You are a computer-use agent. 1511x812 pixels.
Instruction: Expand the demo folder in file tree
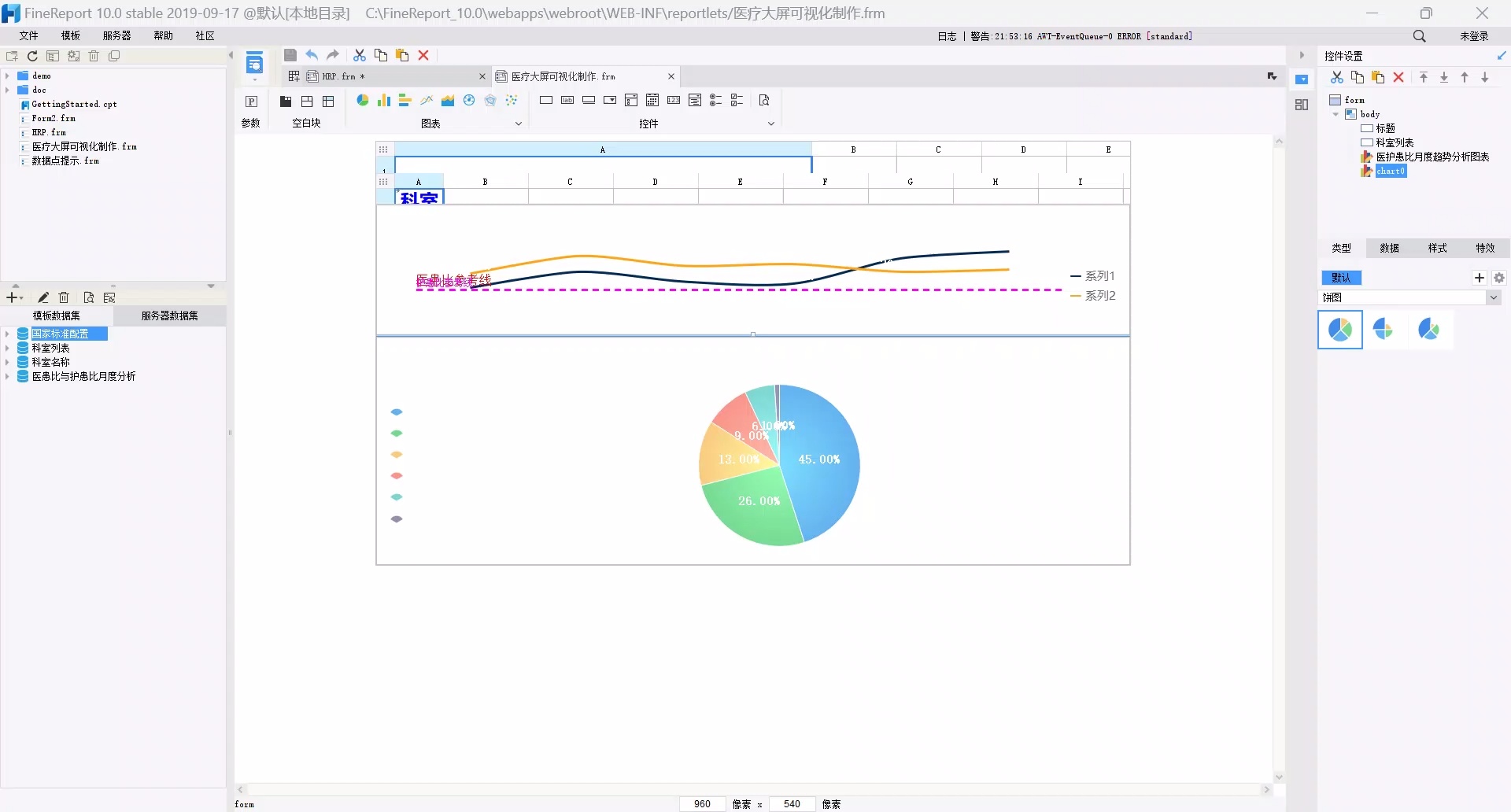tap(7, 76)
